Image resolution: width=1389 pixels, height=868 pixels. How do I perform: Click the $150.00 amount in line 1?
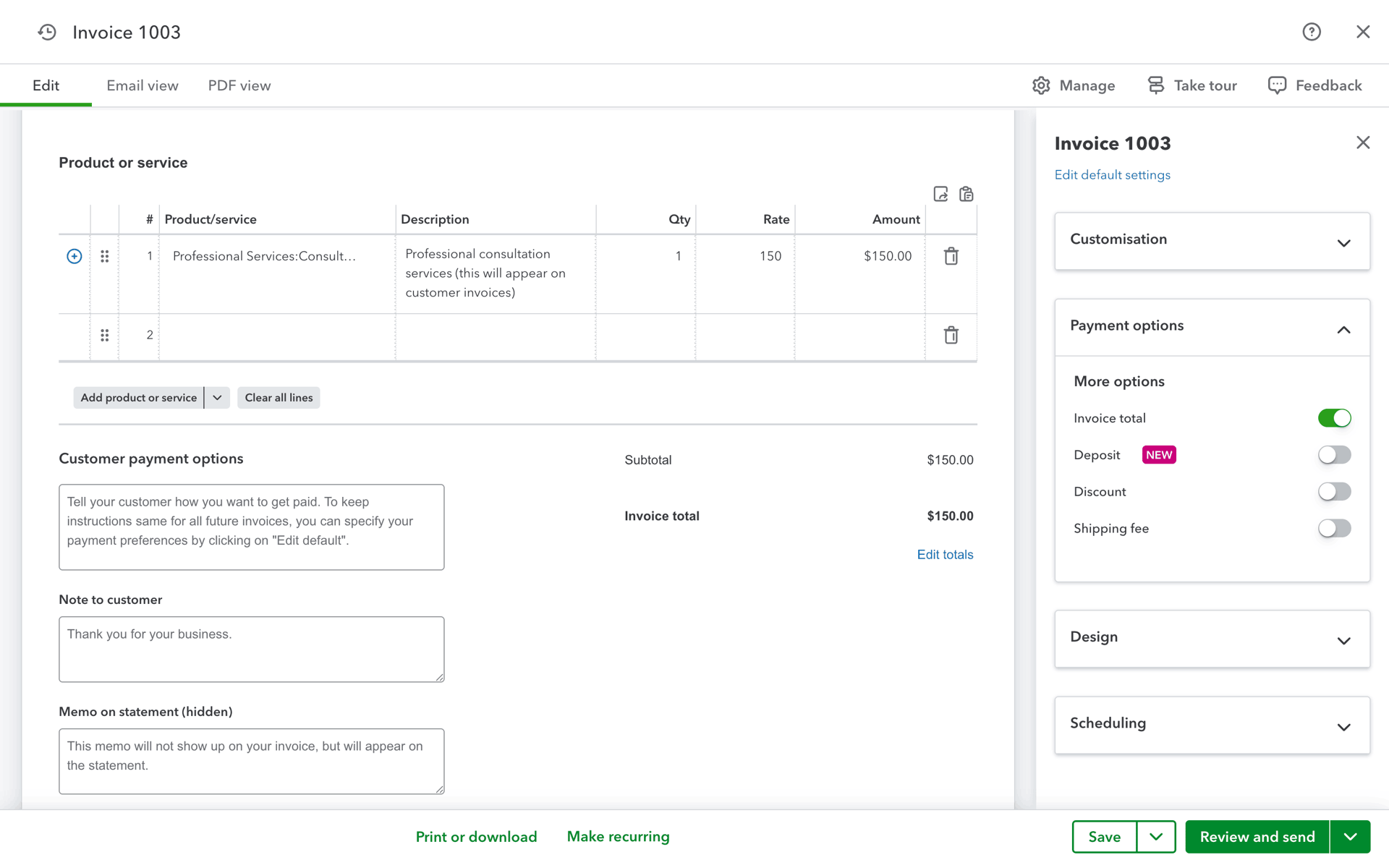point(888,256)
